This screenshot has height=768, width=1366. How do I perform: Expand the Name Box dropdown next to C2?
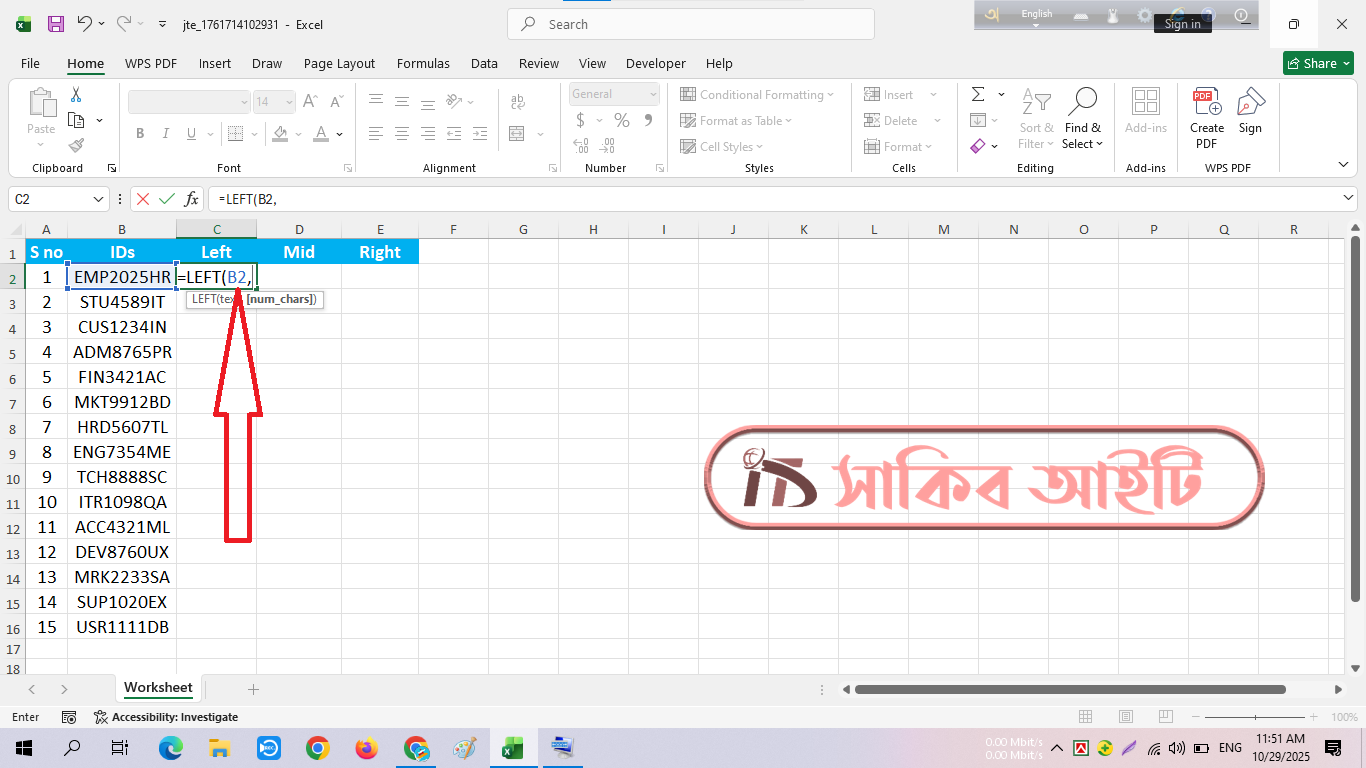tap(98, 199)
